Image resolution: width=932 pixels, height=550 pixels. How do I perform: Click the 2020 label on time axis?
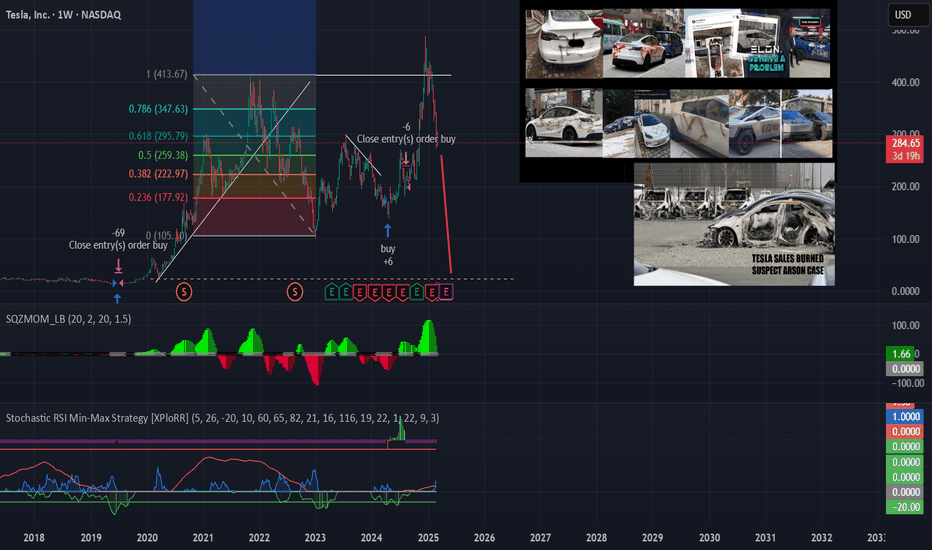click(147, 538)
